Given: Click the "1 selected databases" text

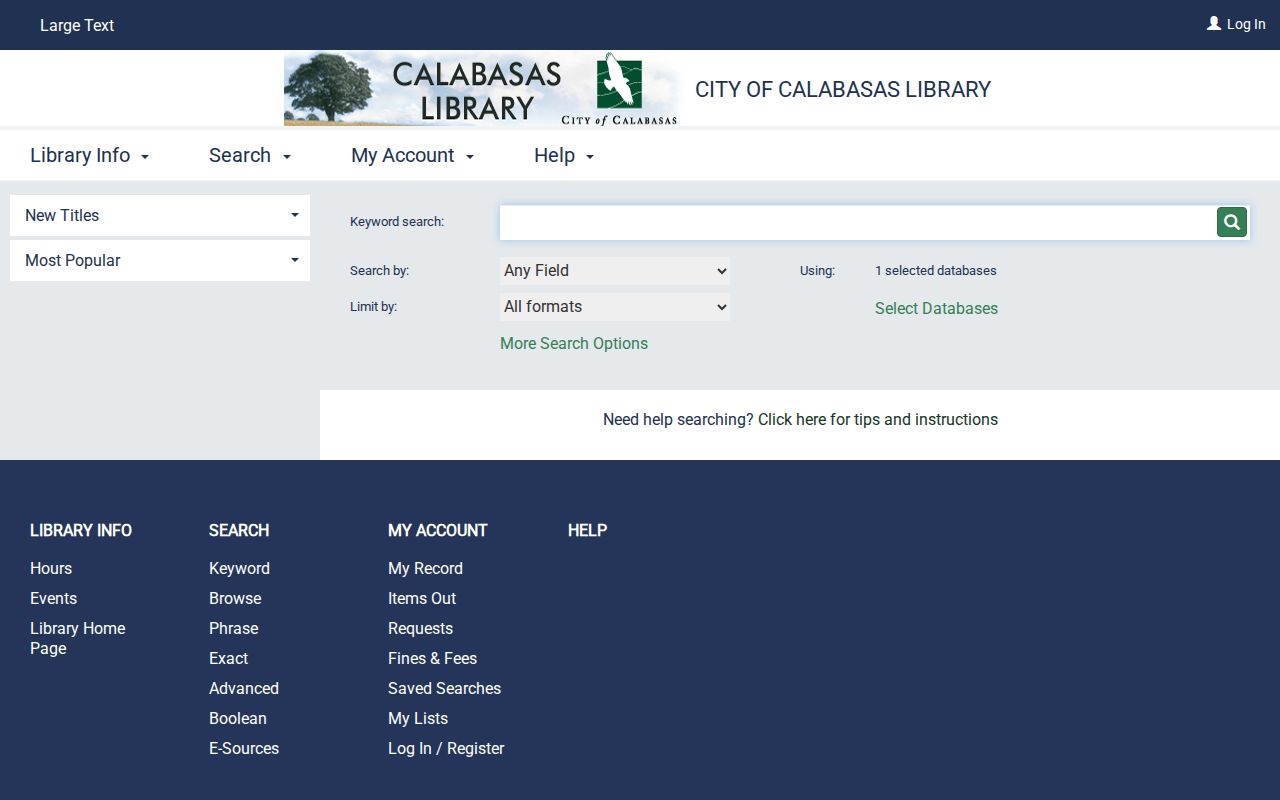Looking at the screenshot, I should pos(936,270).
